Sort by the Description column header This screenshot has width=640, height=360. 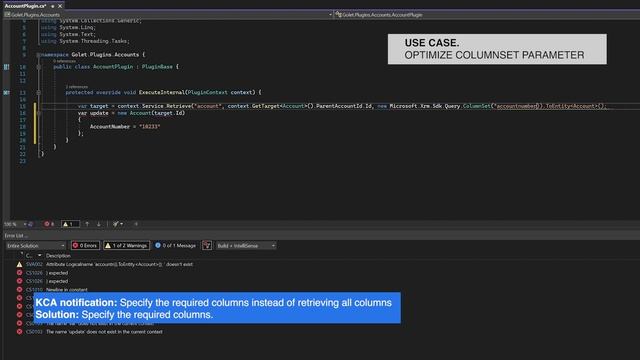pyautogui.click(x=58, y=256)
